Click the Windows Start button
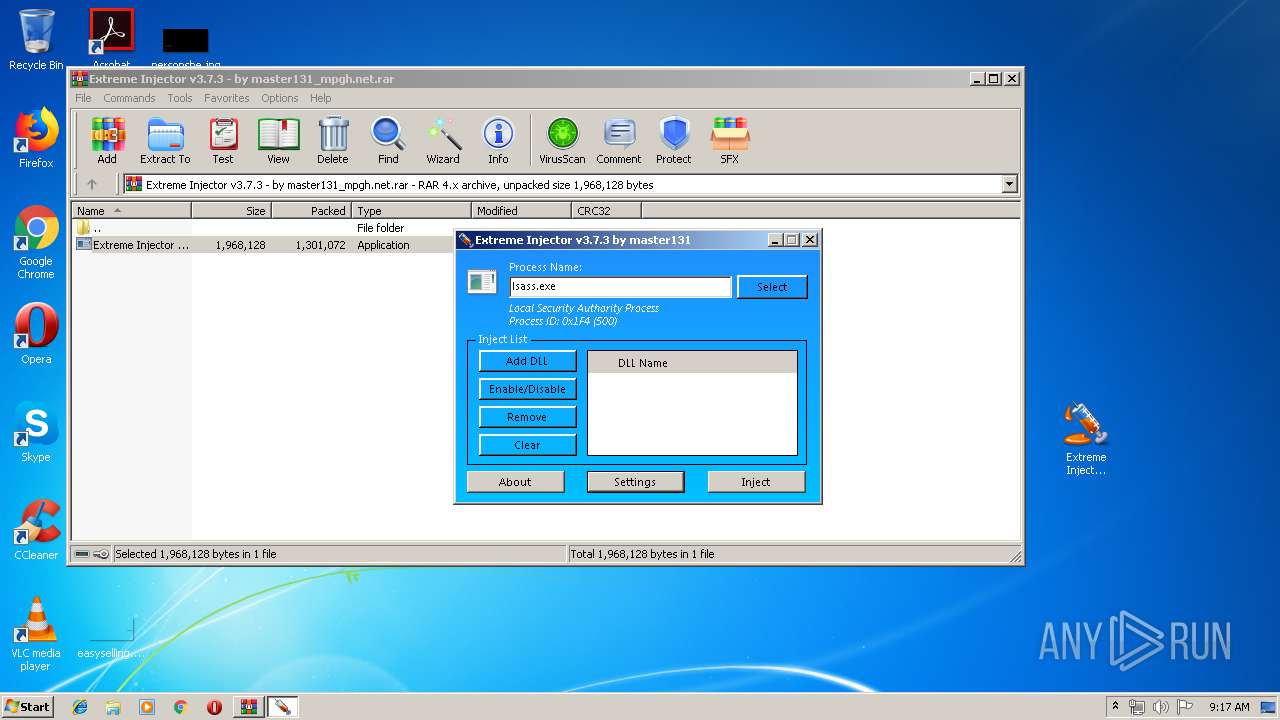The height and width of the screenshot is (720, 1280). [28, 707]
